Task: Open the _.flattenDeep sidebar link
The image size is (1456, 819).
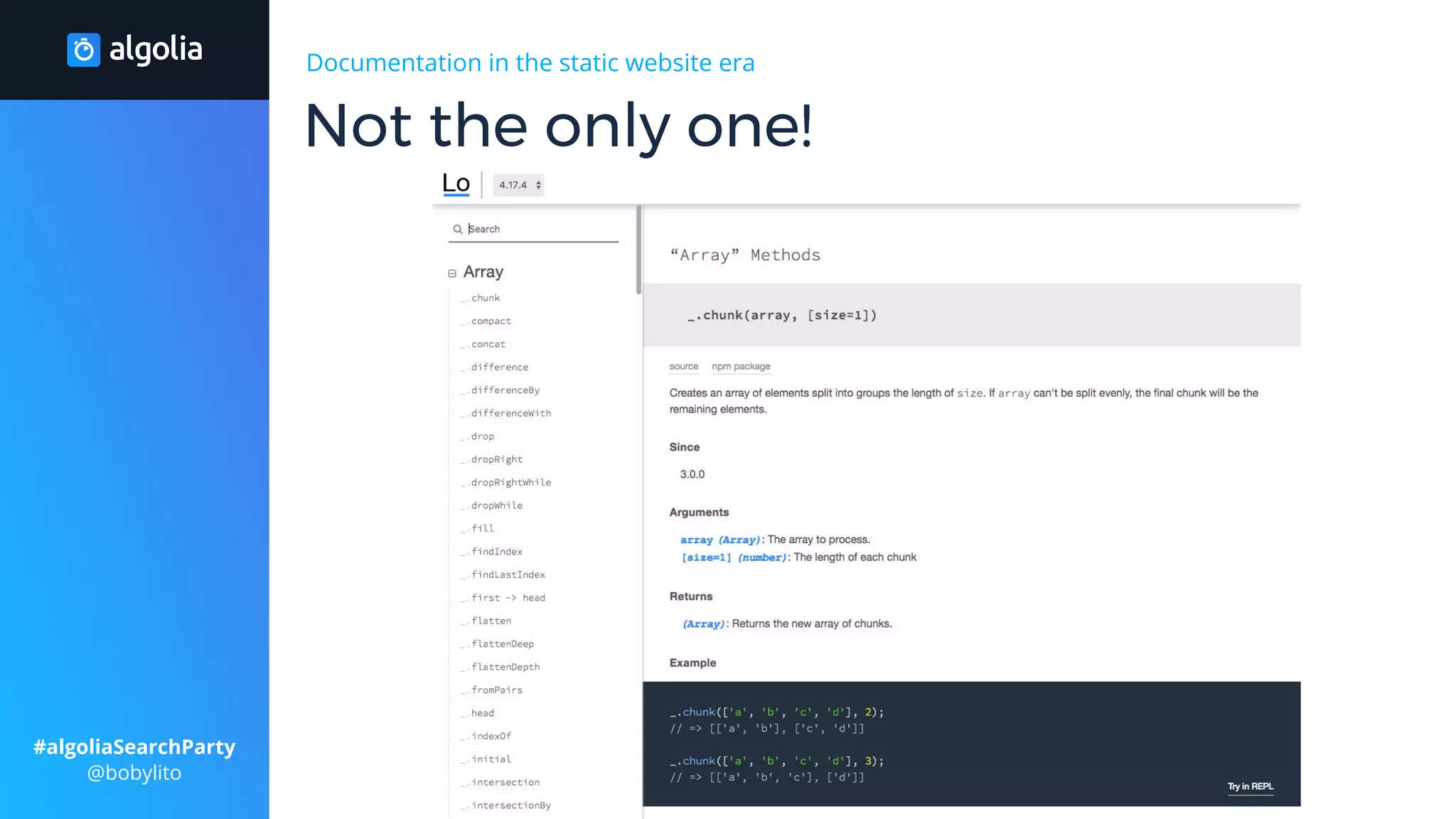Action: point(498,644)
